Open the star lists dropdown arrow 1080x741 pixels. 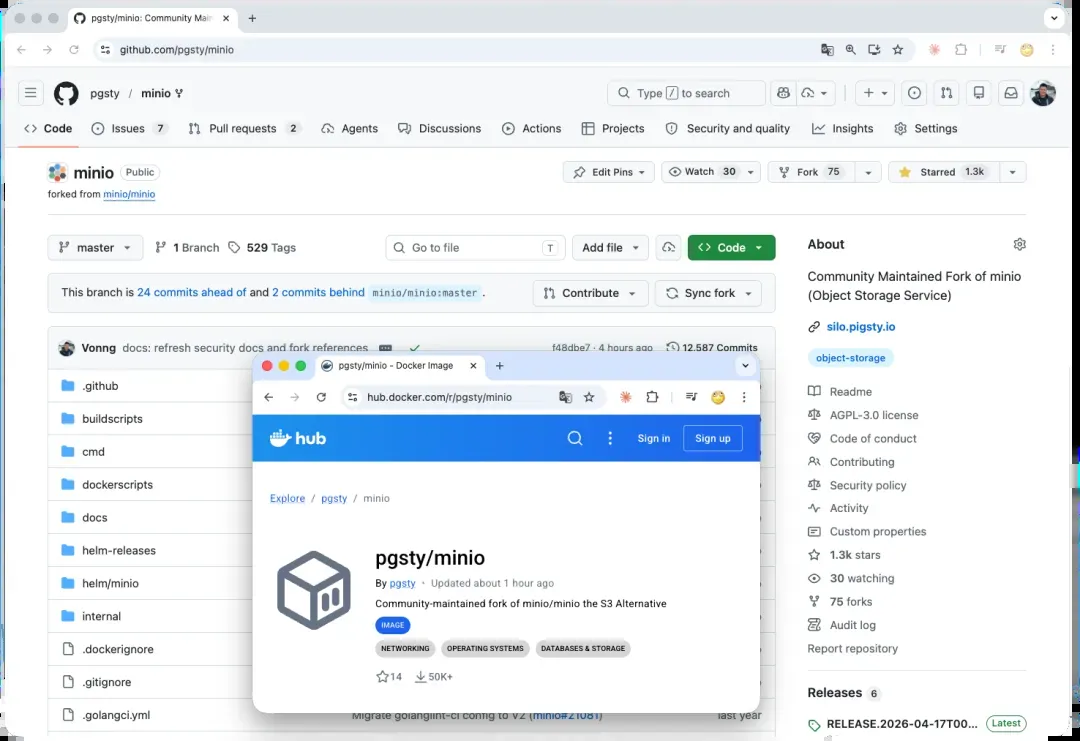point(1012,172)
